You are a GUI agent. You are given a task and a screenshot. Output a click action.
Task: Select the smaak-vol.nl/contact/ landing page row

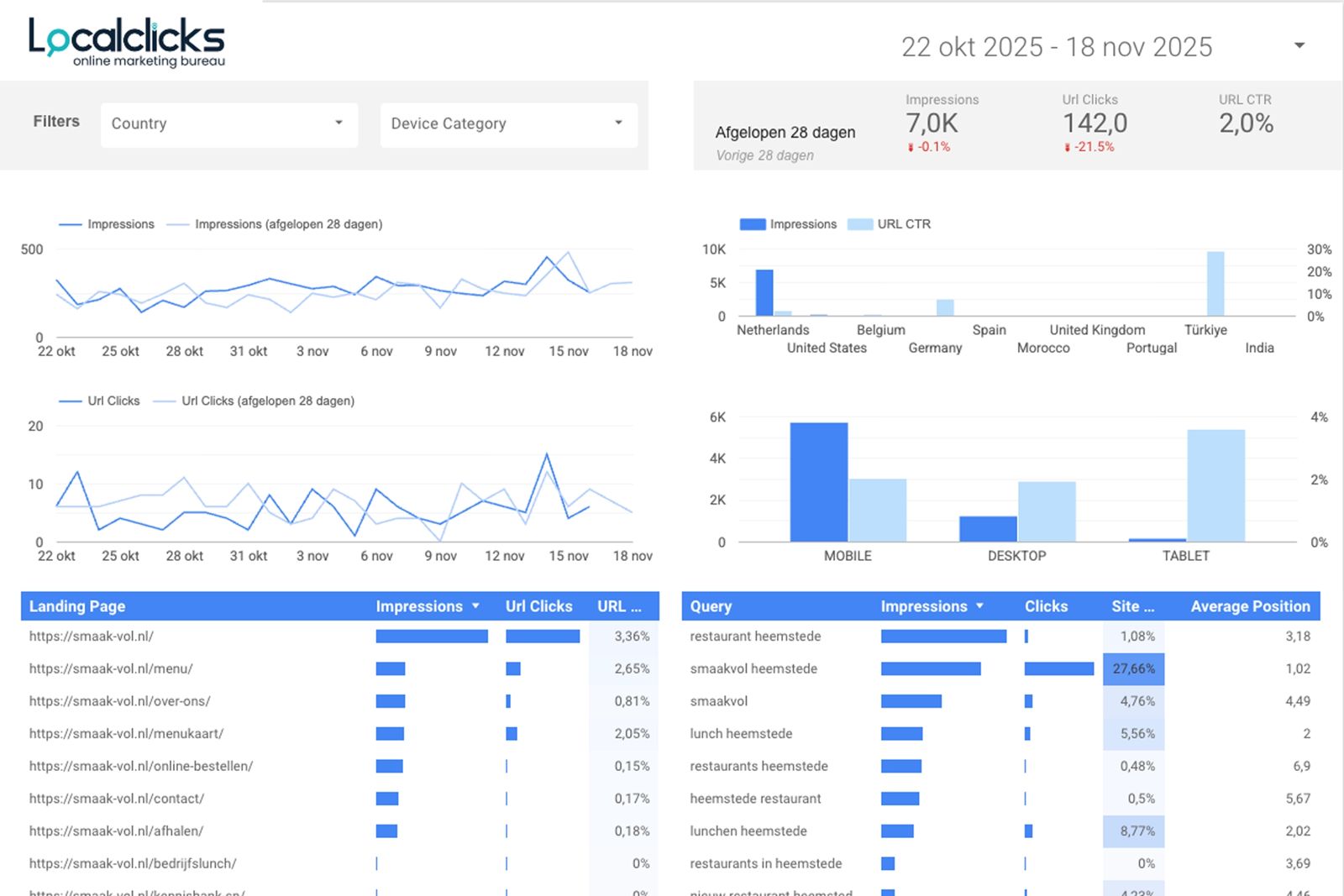click(x=117, y=799)
